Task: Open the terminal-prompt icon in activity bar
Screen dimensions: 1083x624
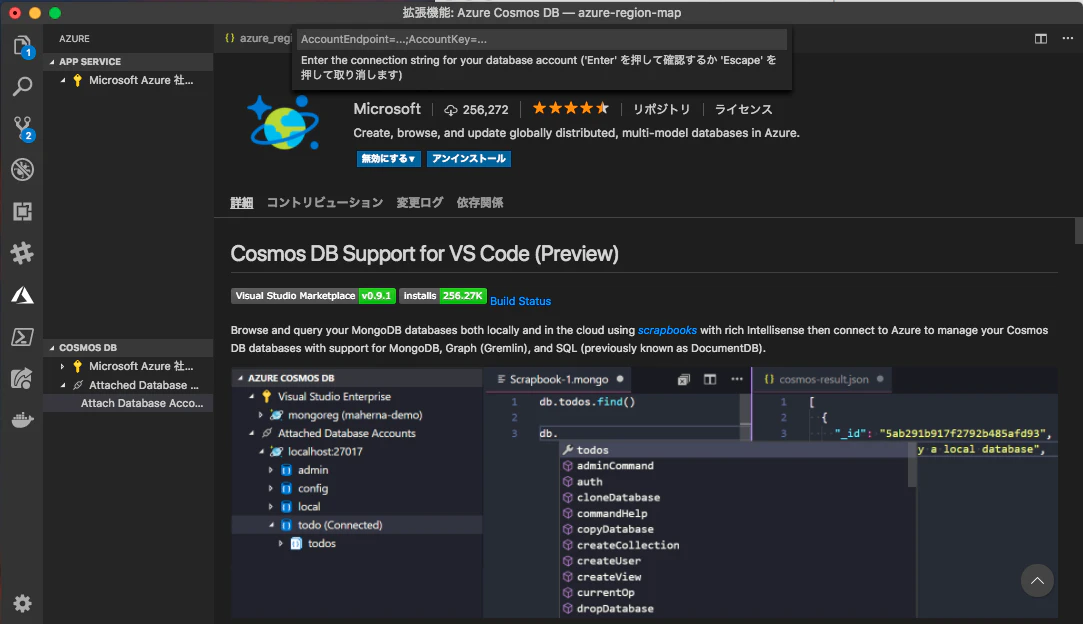Action: click(x=22, y=337)
